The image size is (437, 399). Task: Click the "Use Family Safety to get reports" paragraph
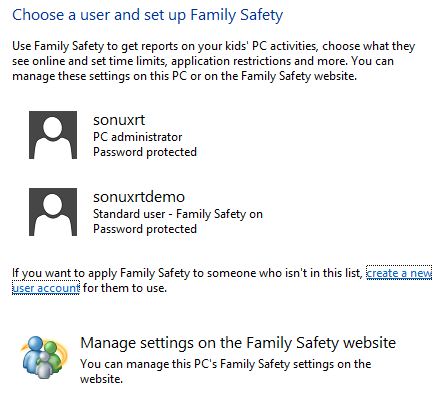coord(213,61)
